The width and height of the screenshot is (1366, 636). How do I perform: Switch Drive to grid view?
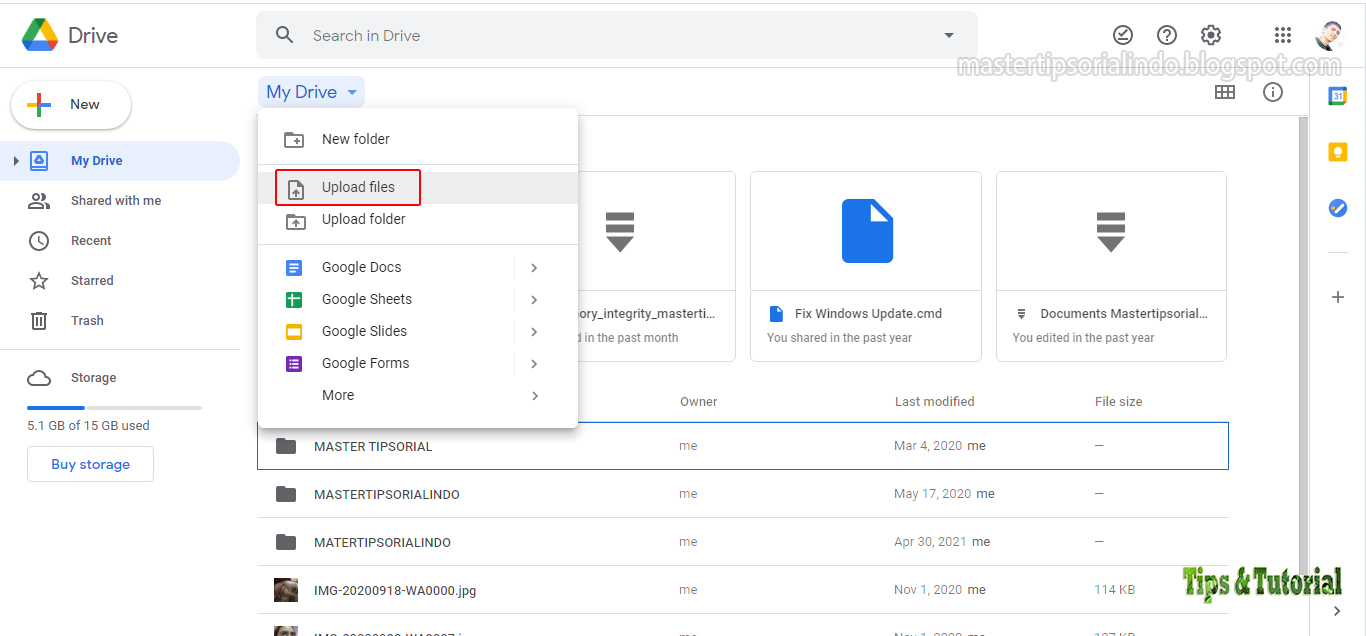(x=1226, y=92)
